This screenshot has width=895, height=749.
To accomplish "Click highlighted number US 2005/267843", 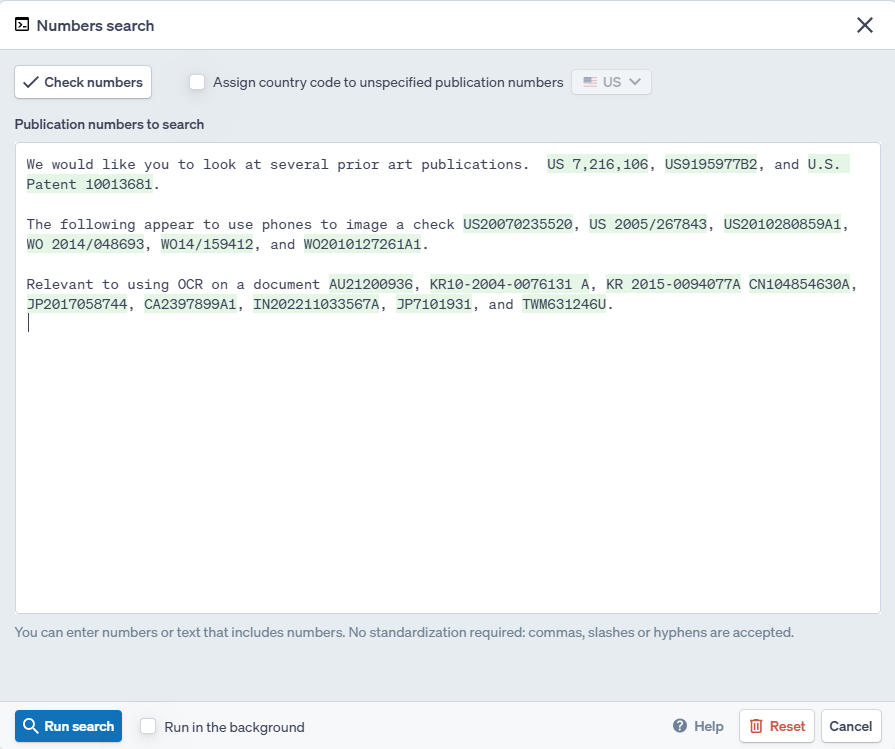I will click(648, 224).
